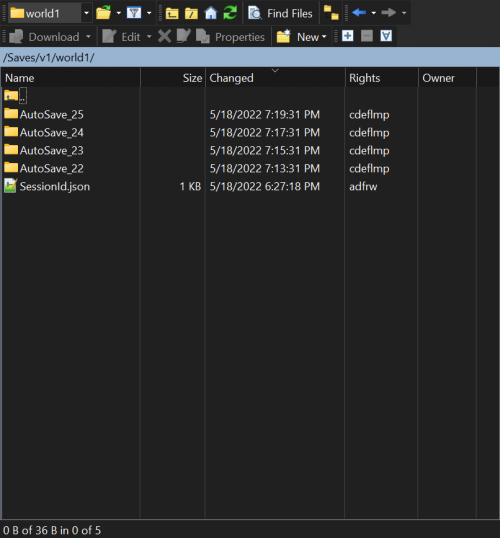Click the Find Files button
Image resolution: width=500 pixels, height=538 pixels.
(280, 13)
